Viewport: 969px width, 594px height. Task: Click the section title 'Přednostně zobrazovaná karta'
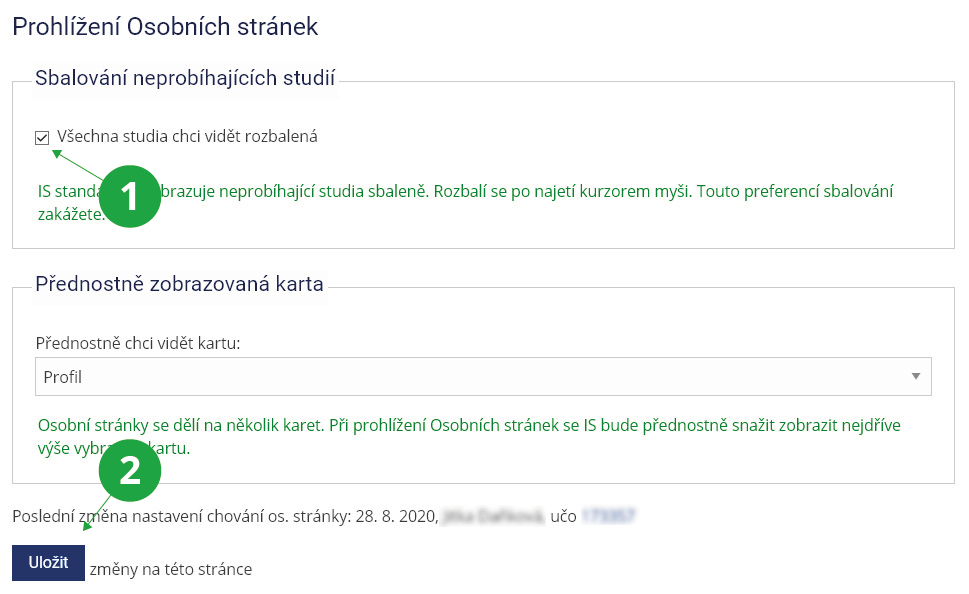pyautogui.click(x=179, y=284)
